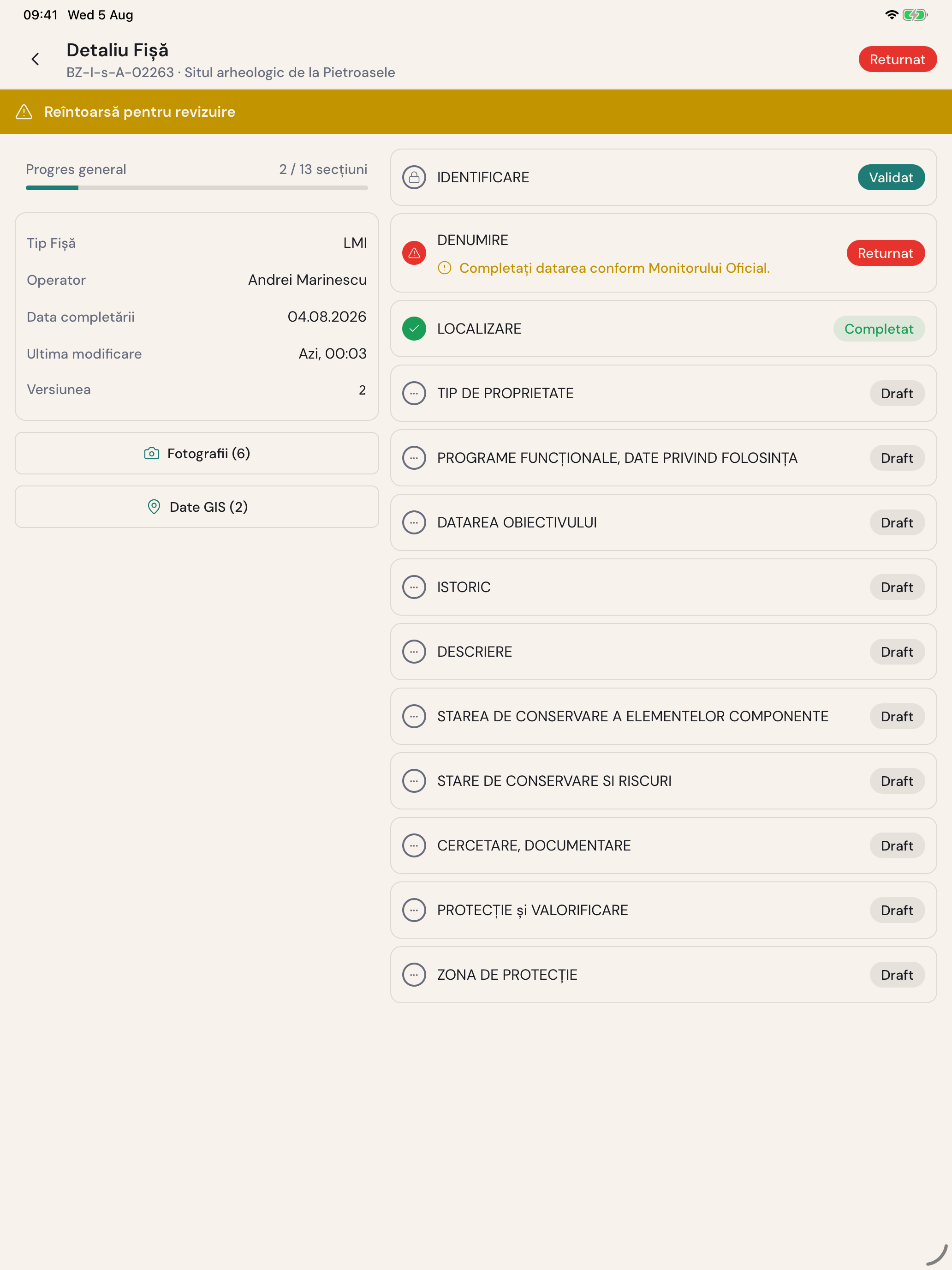The image size is (952, 1270).
Task: Click the warning triangle in the revision banner
Action: coord(24,112)
